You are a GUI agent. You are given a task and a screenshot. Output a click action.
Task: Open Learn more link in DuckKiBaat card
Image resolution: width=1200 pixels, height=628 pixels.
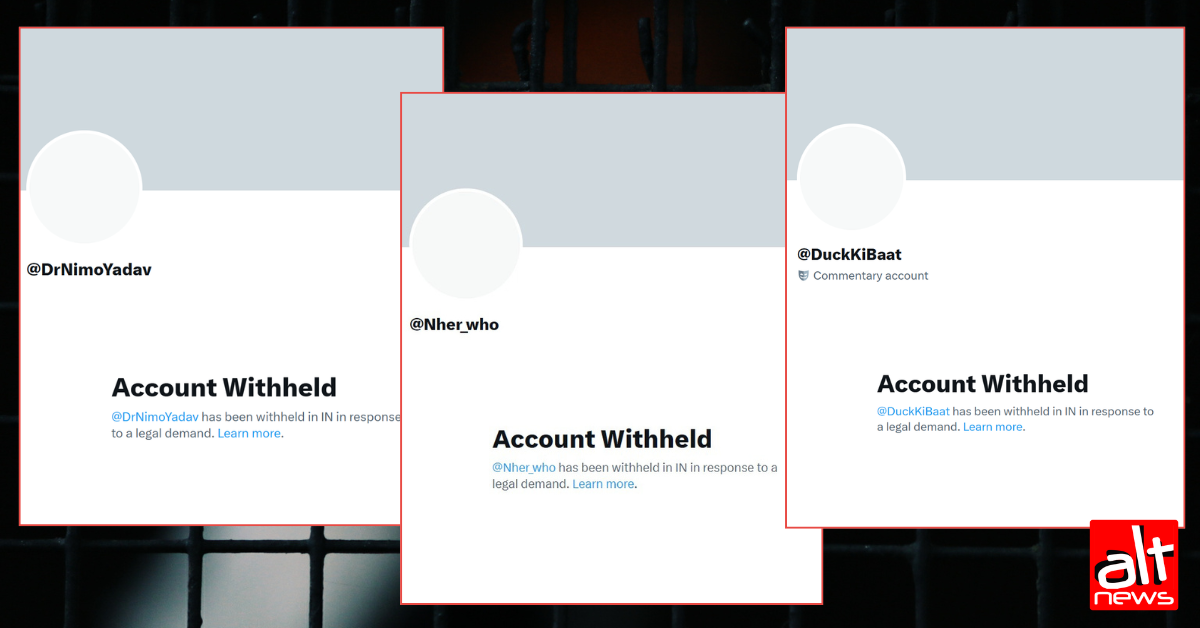(993, 427)
